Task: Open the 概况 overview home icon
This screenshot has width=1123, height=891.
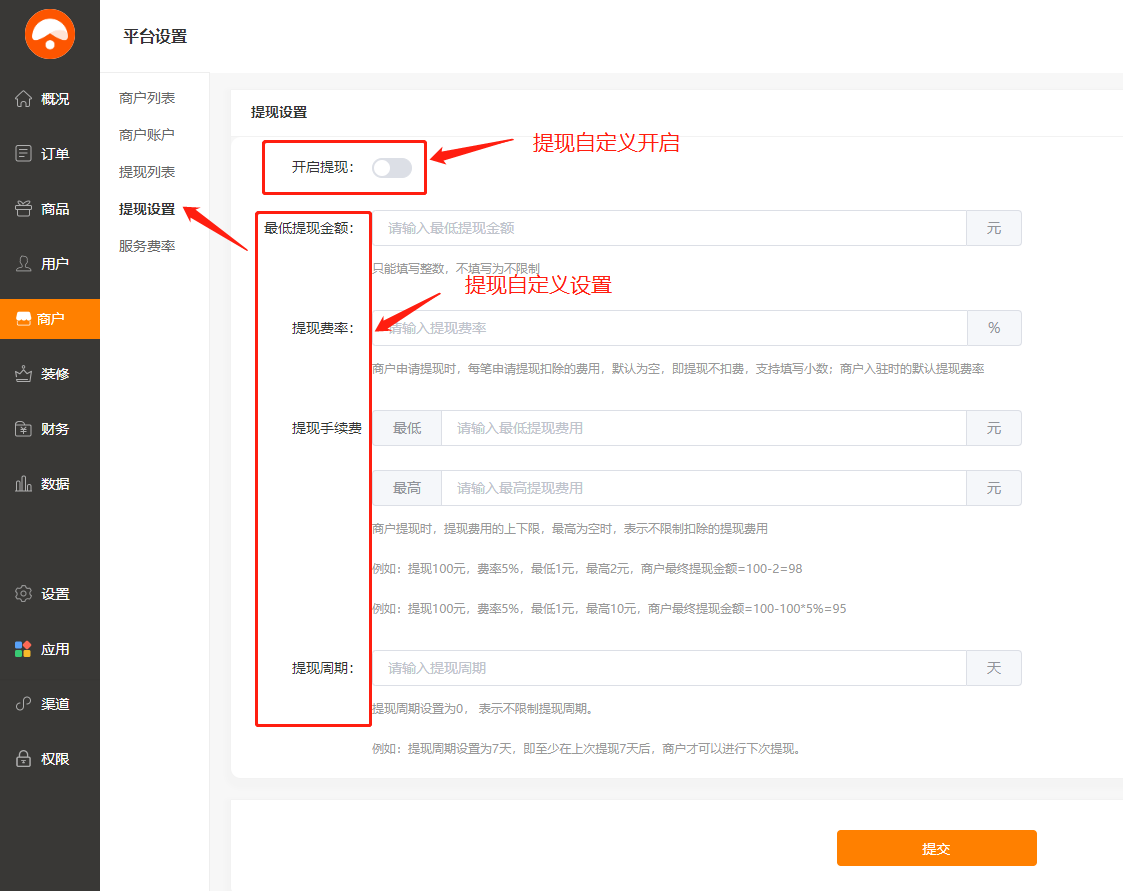Action: [x=24, y=99]
